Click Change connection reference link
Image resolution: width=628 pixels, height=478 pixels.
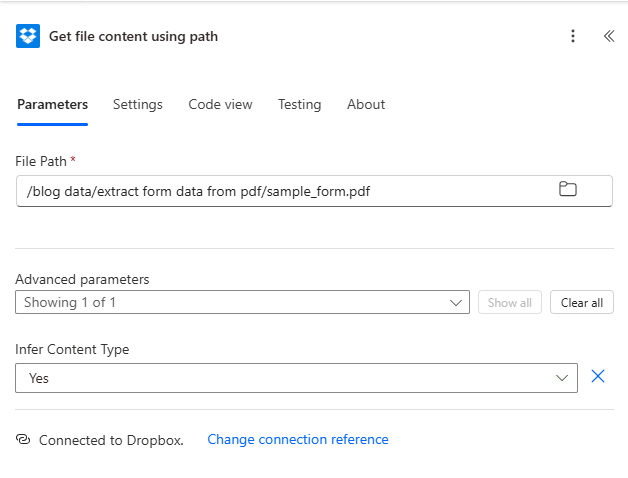coord(298,440)
